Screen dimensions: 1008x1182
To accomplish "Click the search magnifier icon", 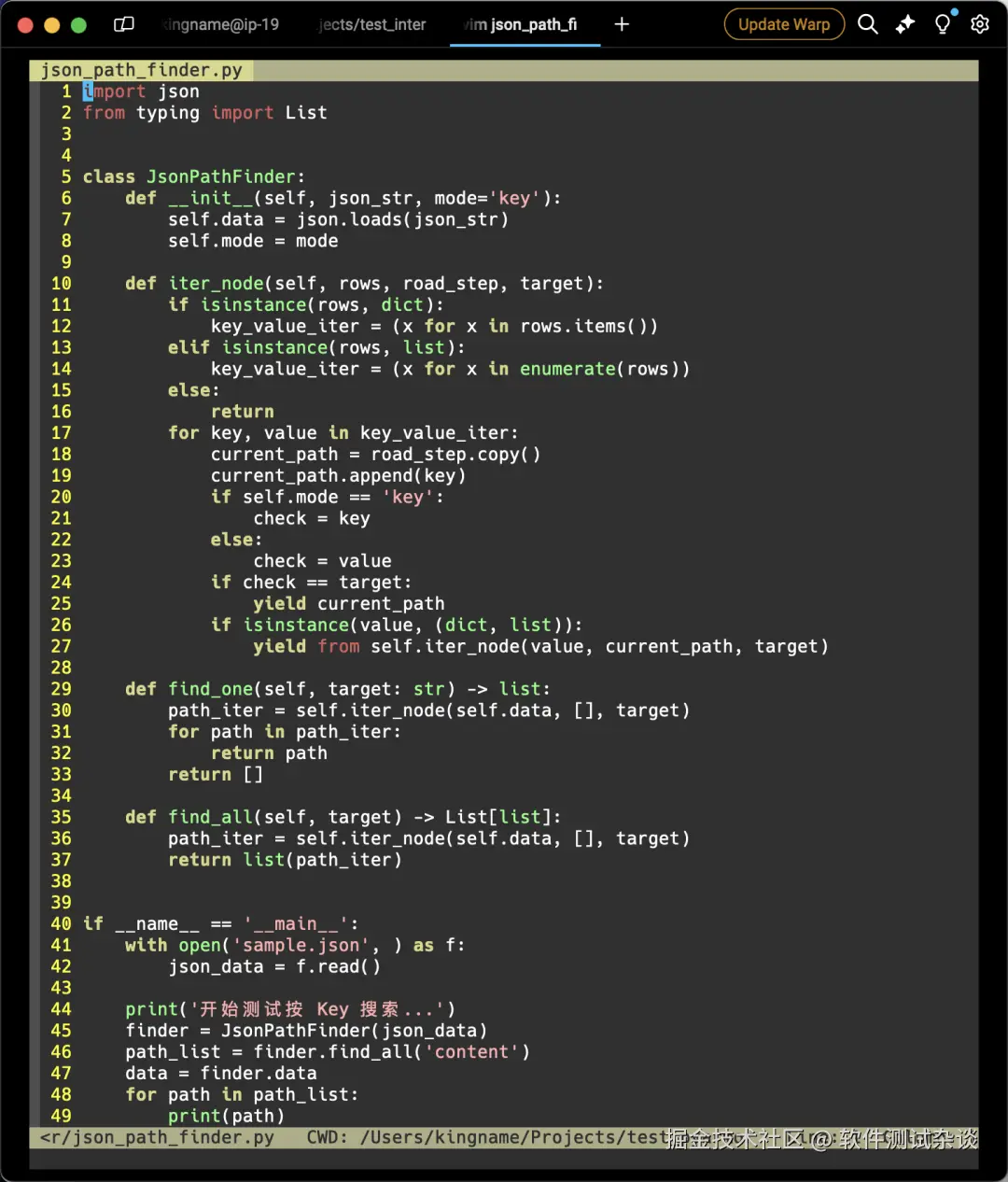I will (x=868, y=24).
